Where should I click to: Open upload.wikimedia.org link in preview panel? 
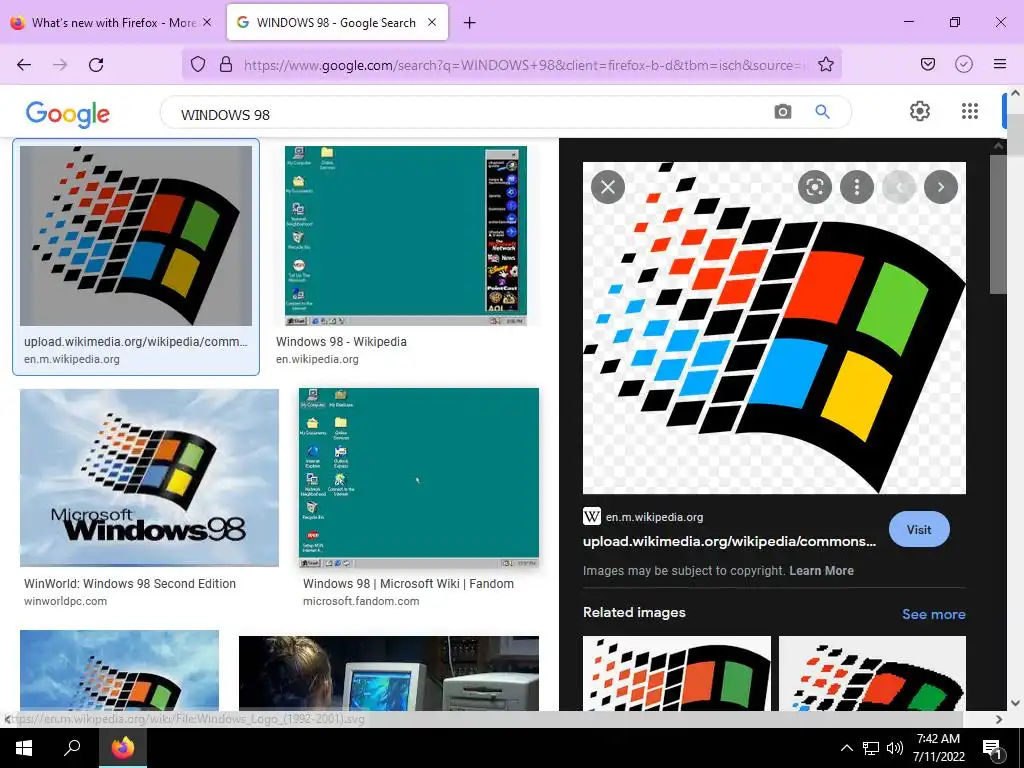[x=729, y=541]
